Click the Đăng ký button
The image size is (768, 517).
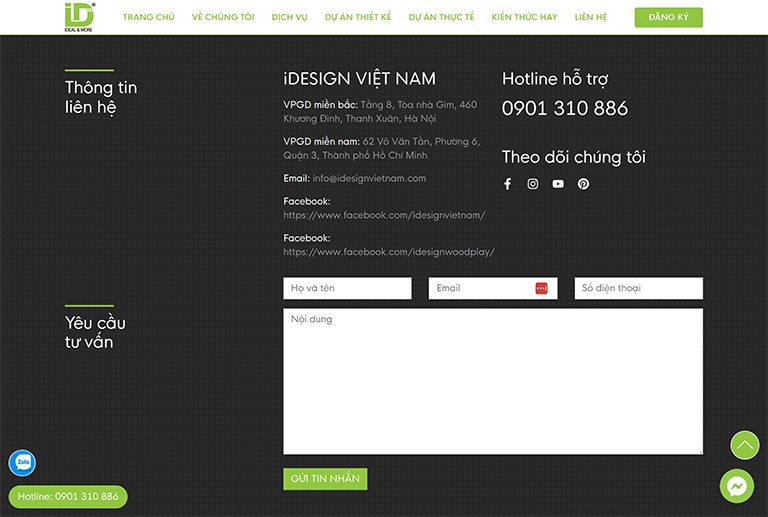pyautogui.click(x=669, y=17)
